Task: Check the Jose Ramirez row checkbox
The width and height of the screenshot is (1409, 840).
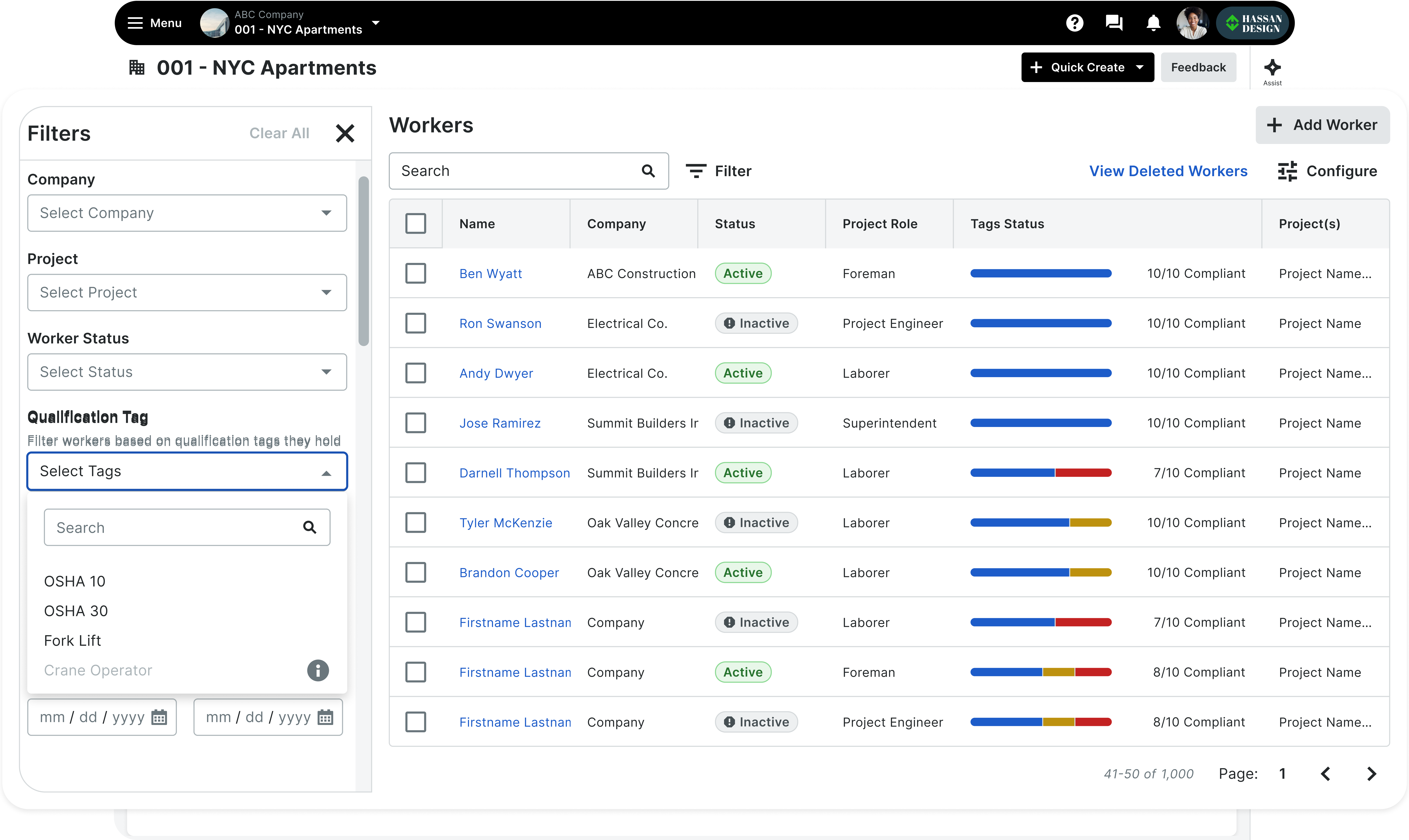Action: pos(415,423)
